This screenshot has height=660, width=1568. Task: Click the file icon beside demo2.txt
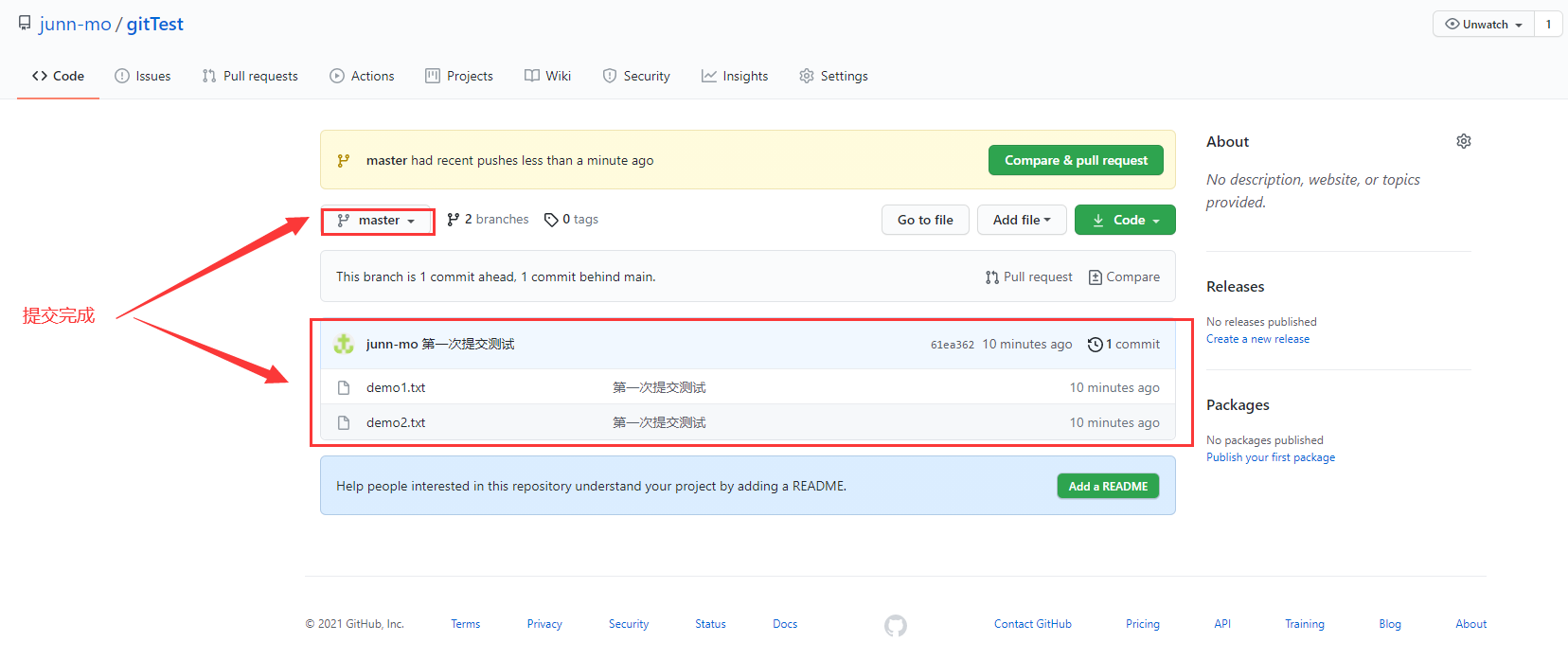[x=344, y=422]
